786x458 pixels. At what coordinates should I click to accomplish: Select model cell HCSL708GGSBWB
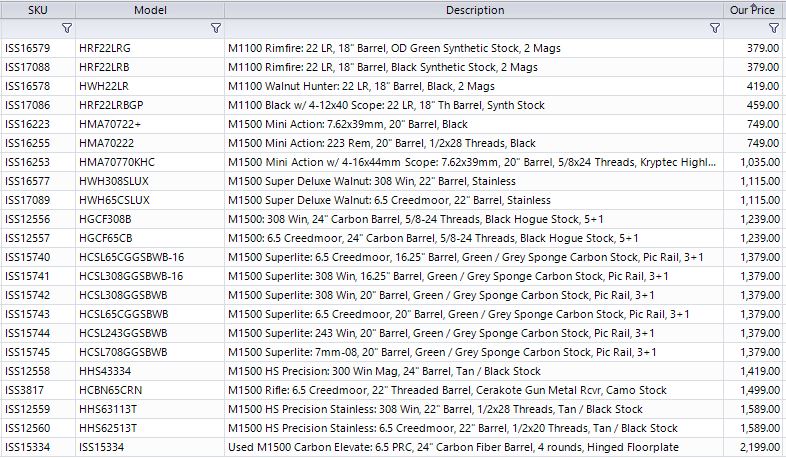pyautogui.click(x=150, y=353)
